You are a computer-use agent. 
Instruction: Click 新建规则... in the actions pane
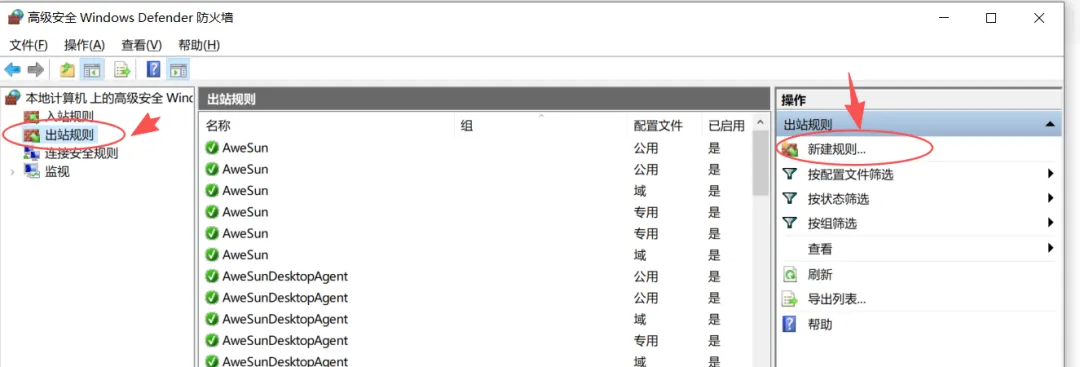pyautogui.click(x=836, y=149)
